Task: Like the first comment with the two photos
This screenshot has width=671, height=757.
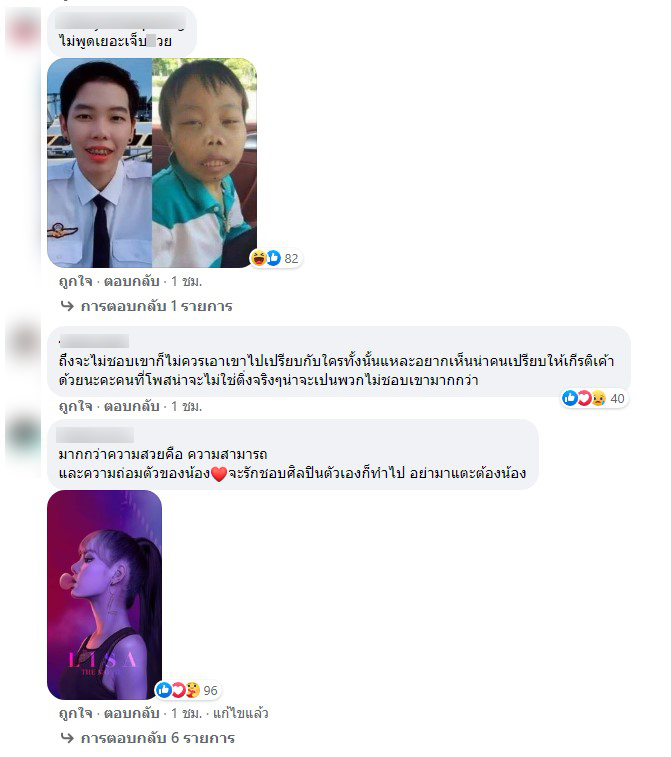Action: [x=75, y=281]
